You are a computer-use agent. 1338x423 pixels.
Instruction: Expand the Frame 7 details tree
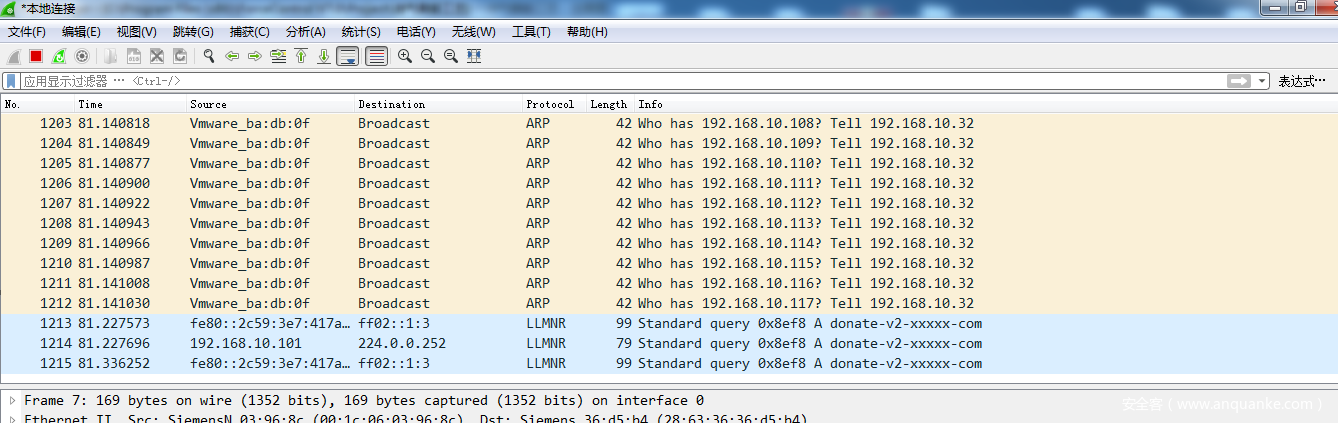(12, 401)
